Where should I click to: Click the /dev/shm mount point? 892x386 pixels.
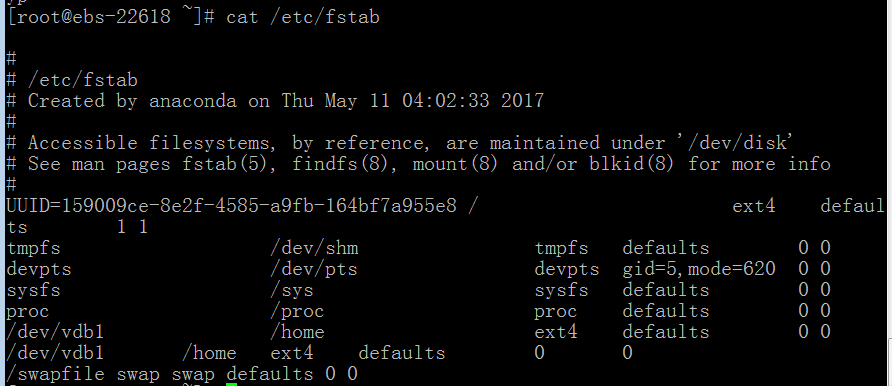pos(314,248)
